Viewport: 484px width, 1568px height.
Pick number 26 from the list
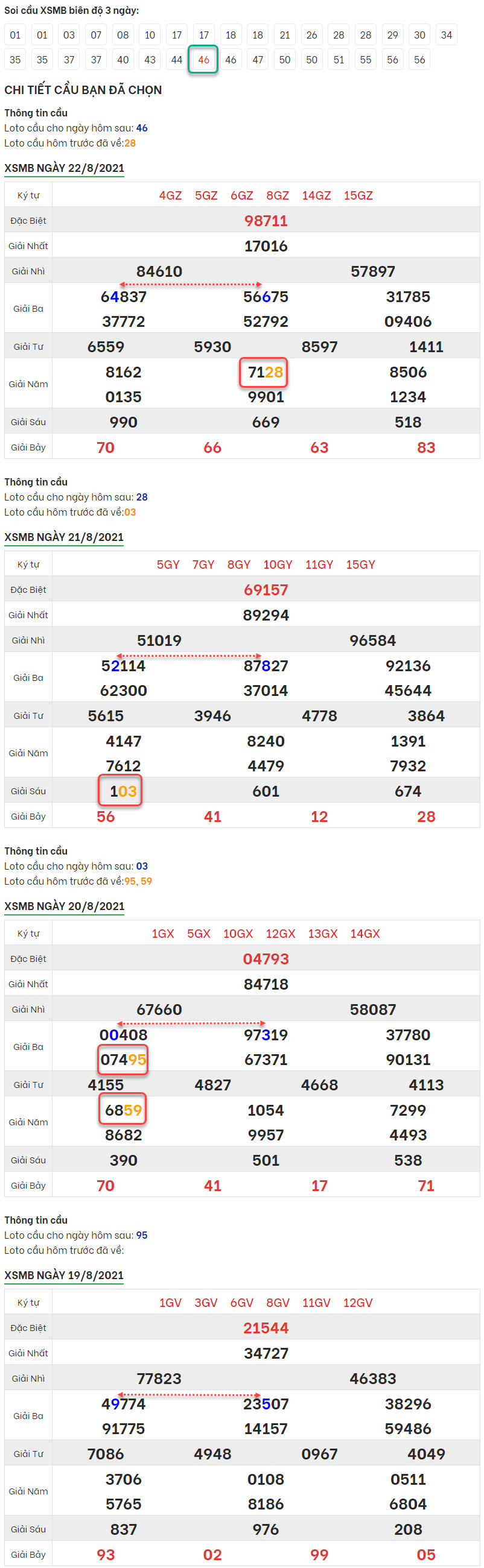pyautogui.click(x=312, y=35)
